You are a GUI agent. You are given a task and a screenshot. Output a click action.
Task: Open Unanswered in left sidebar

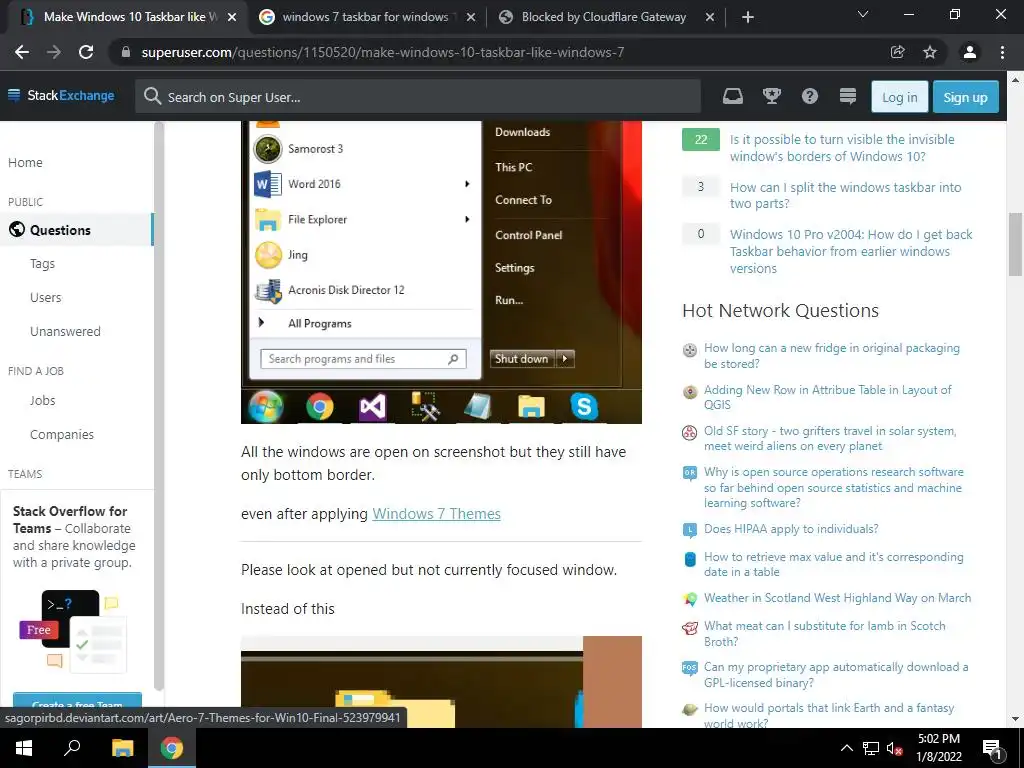[x=65, y=332]
